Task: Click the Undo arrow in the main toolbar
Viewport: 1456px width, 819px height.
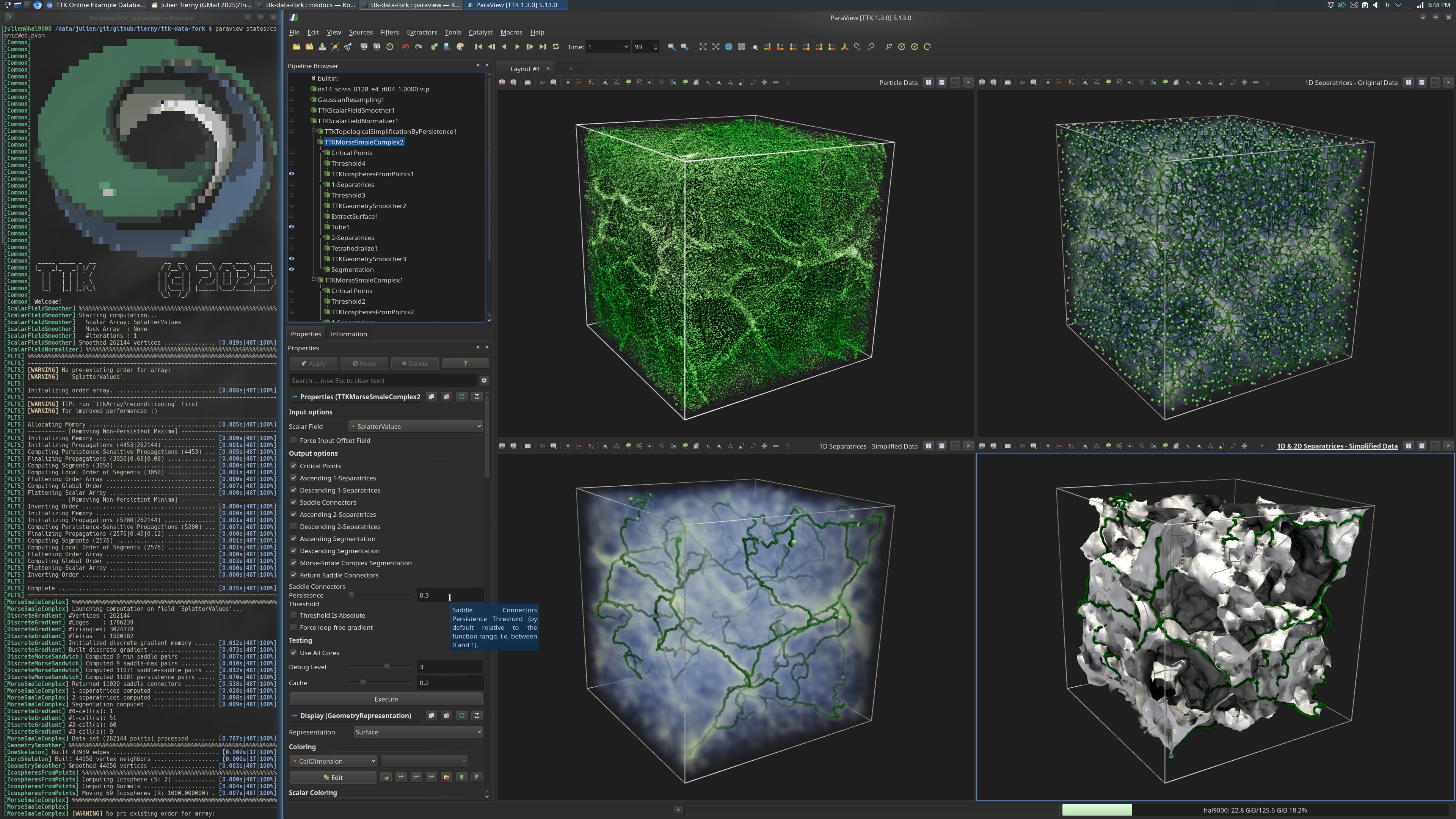Action: pyautogui.click(x=405, y=47)
